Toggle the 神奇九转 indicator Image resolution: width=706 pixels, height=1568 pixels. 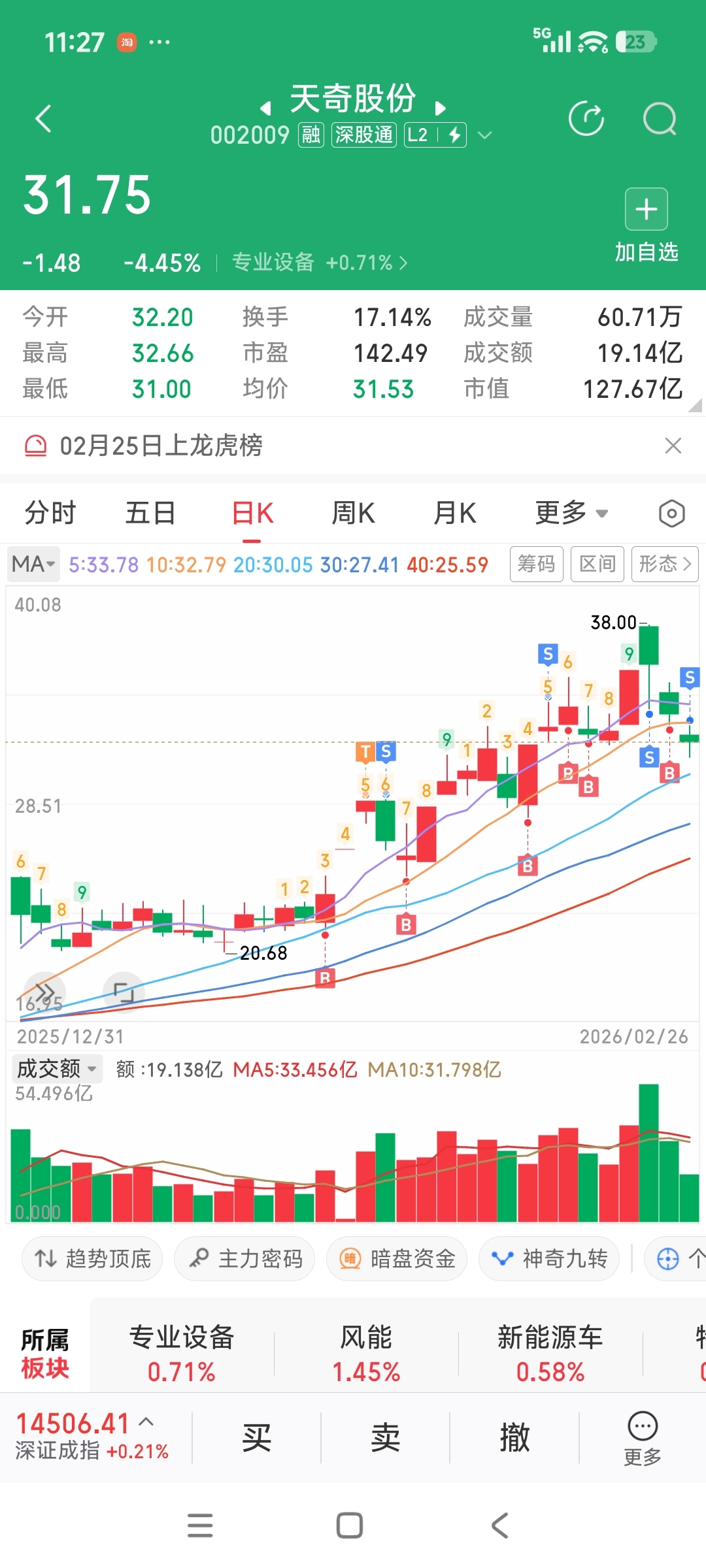549,1258
